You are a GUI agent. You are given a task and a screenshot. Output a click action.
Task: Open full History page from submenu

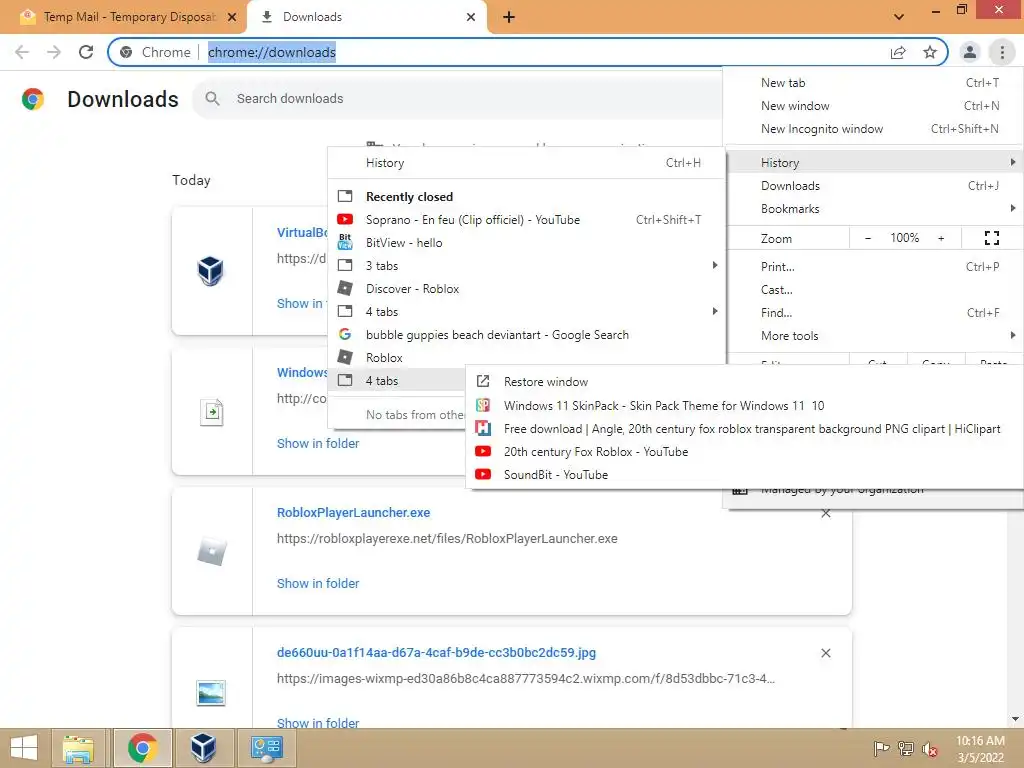526,163
